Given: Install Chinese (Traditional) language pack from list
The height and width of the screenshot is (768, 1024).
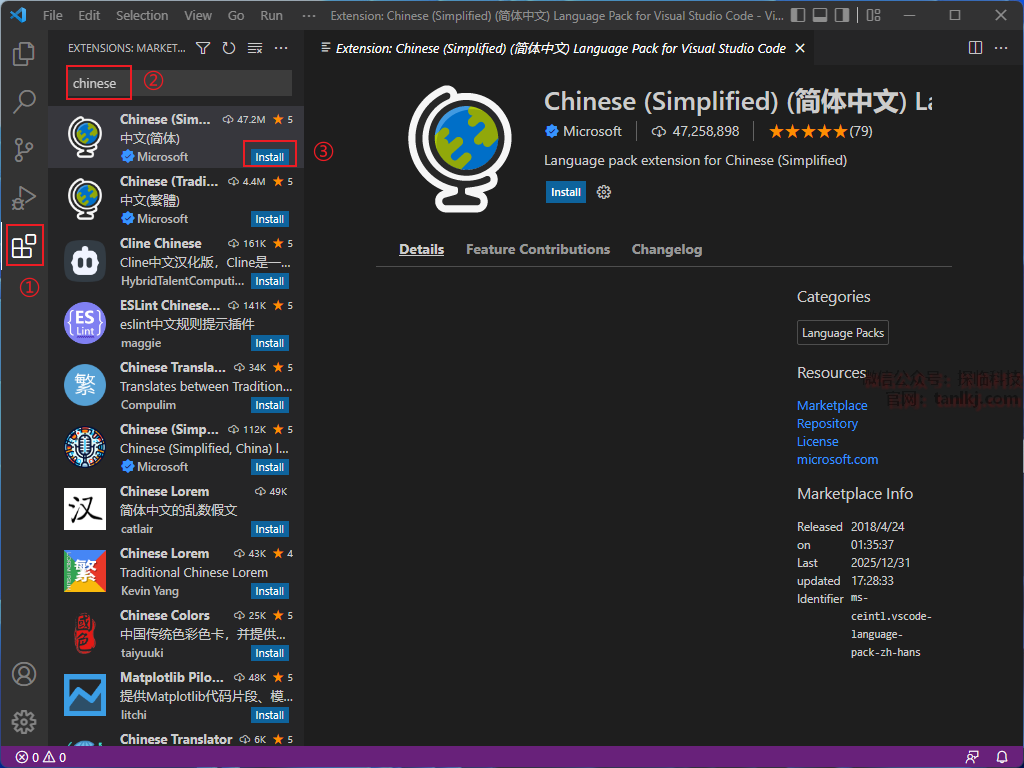Looking at the screenshot, I should click(x=269, y=219).
